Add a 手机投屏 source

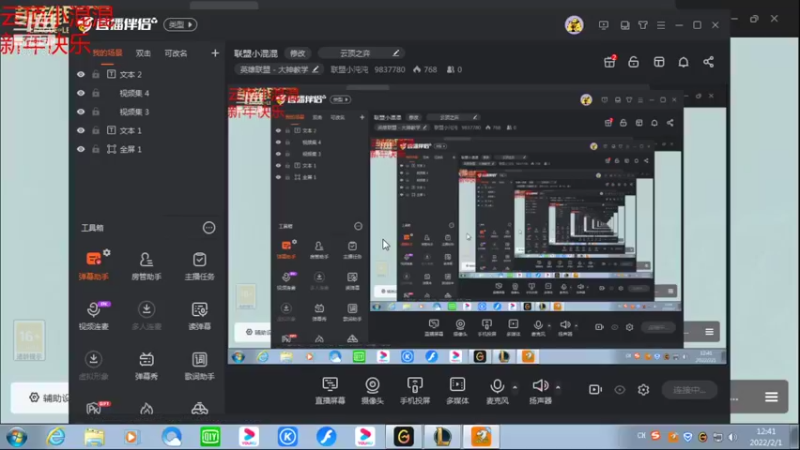pyautogui.click(x=415, y=390)
